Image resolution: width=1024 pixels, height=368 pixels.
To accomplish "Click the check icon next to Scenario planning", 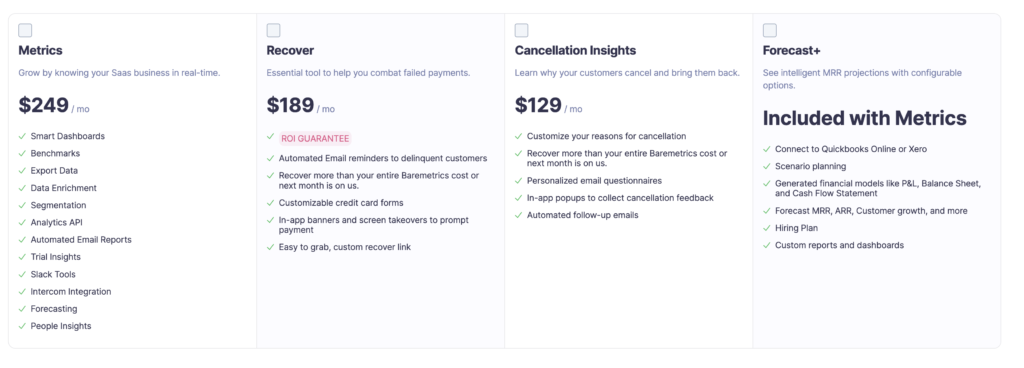I will pyautogui.click(x=767, y=166).
